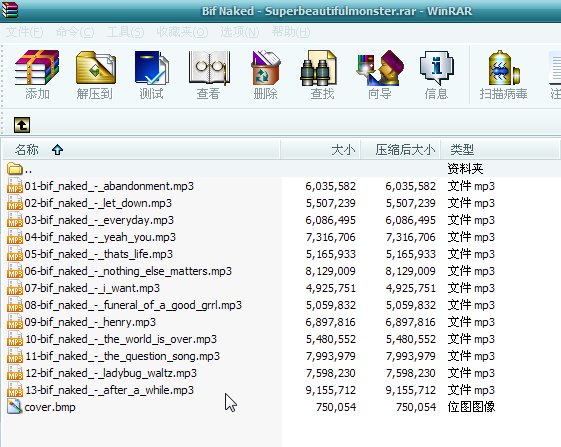Click MP3 icon of 04 yeah_you file
This screenshot has height=447, width=561.
(x=15, y=237)
